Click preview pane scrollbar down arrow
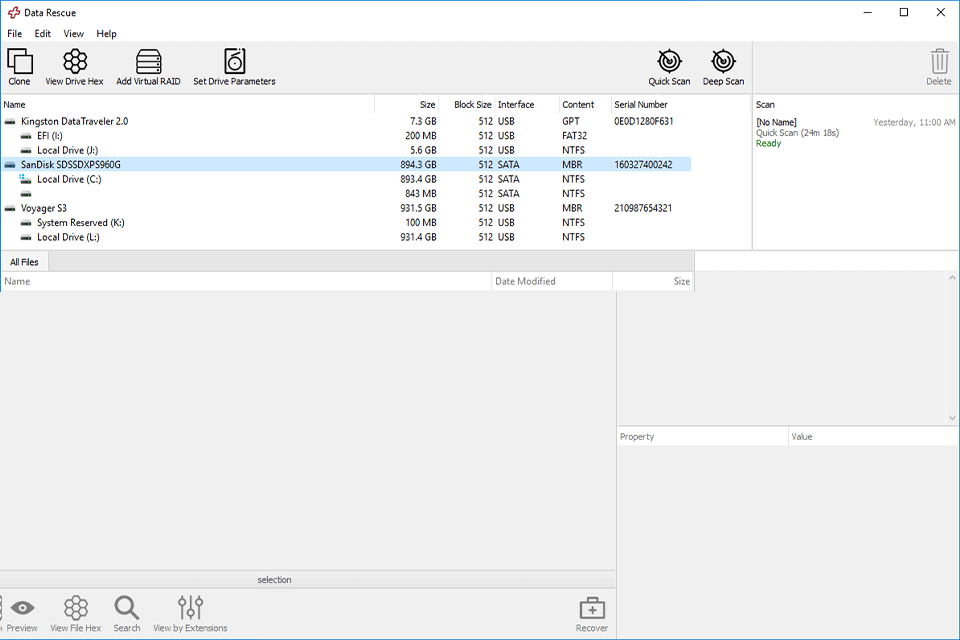The image size is (960, 640). click(952, 418)
